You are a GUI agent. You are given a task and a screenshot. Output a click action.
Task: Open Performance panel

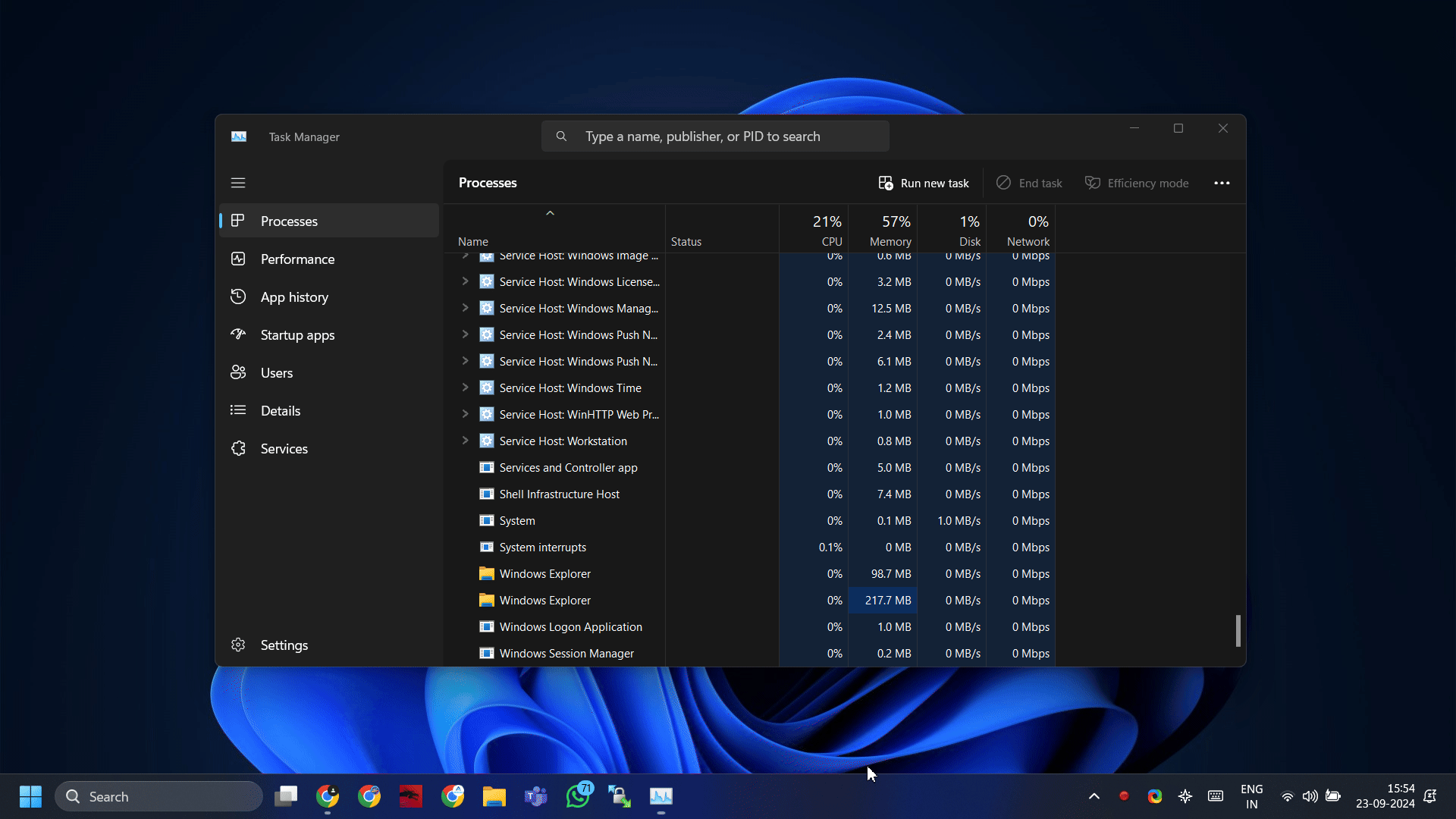pyautogui.click(x=298, y=258)
